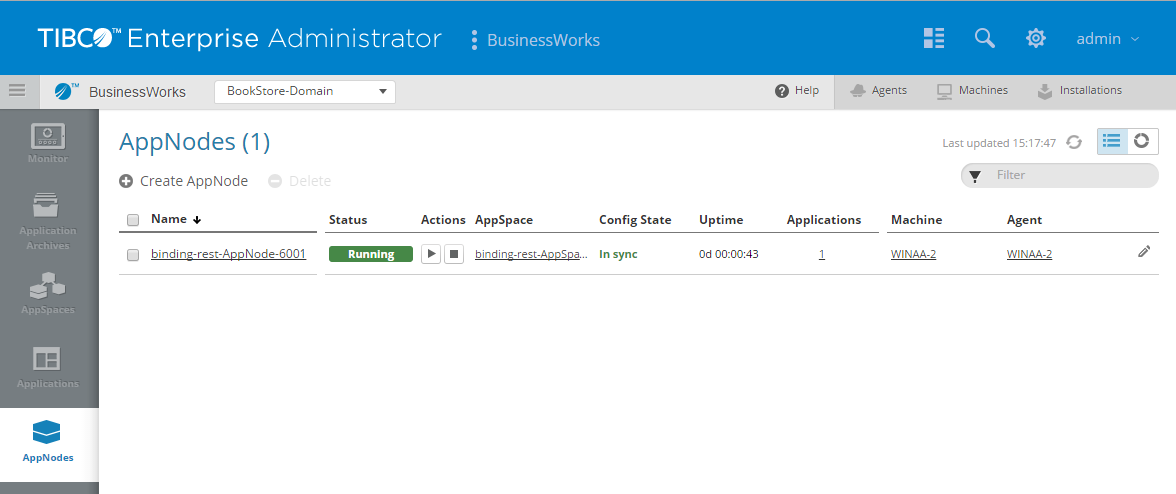Open the hamburger navigation menu

coord(16,91)
